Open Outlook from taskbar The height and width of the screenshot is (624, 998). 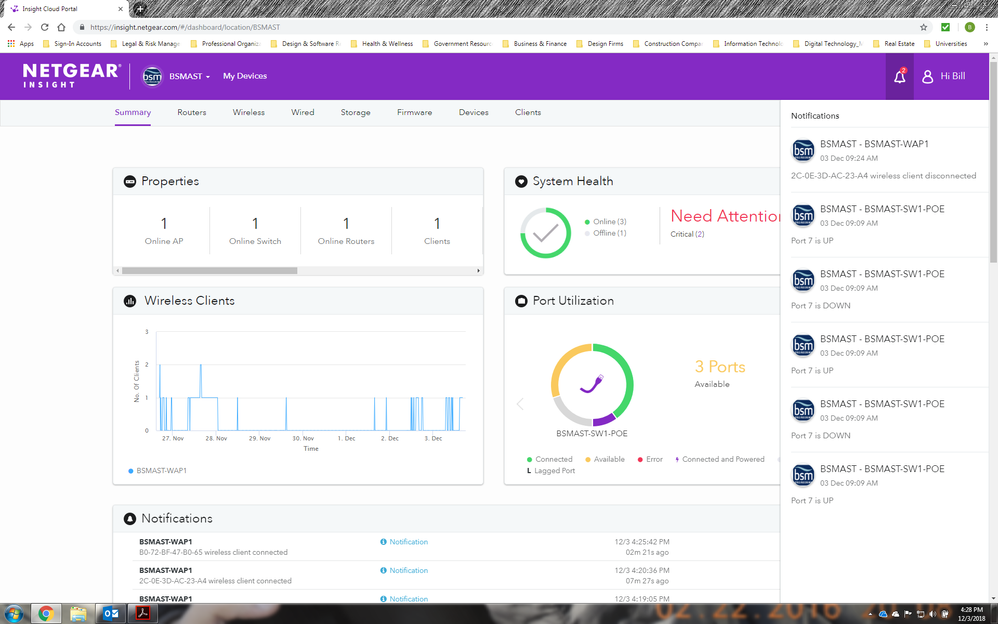(x=111, y=614)
